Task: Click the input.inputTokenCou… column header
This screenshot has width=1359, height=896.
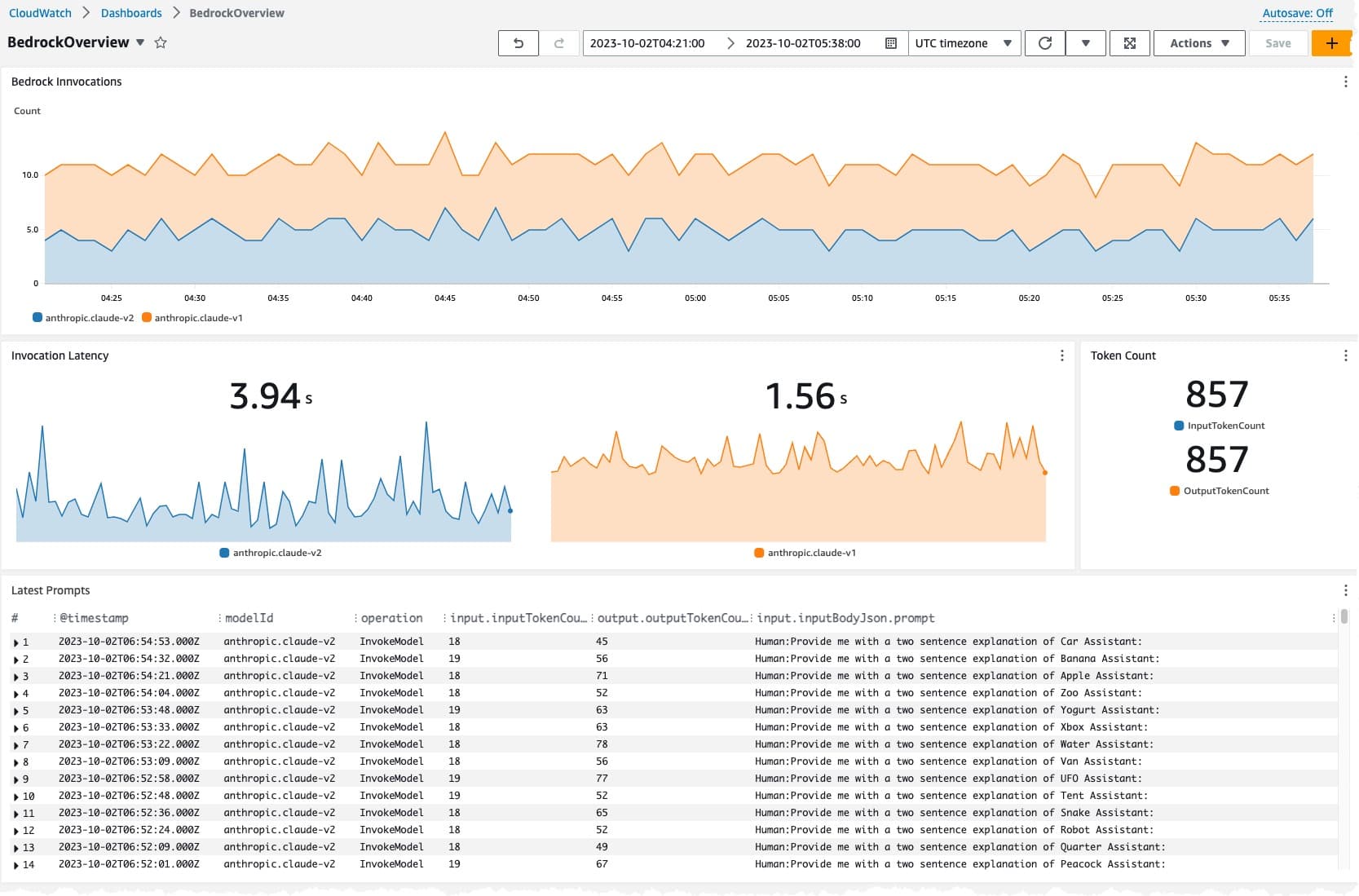Action: point(518,618)
